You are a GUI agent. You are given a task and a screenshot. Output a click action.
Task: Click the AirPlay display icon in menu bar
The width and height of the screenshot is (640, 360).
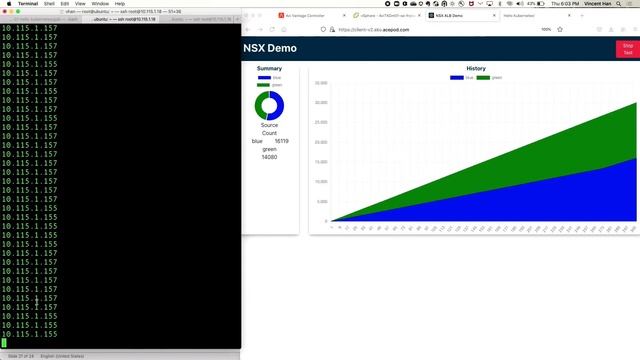click(490, 4)
